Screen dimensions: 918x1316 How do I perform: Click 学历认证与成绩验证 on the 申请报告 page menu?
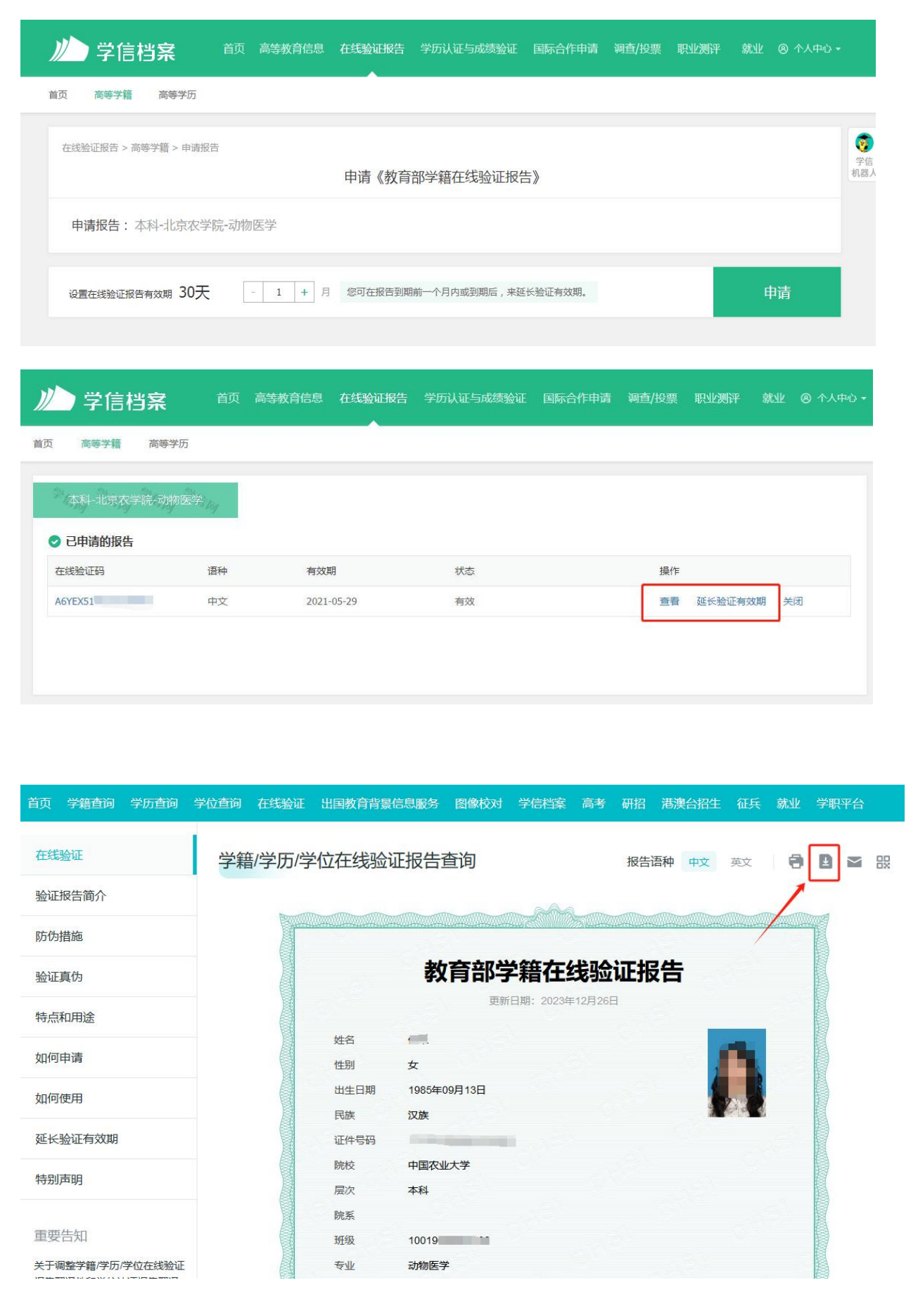tap(468, 49)
